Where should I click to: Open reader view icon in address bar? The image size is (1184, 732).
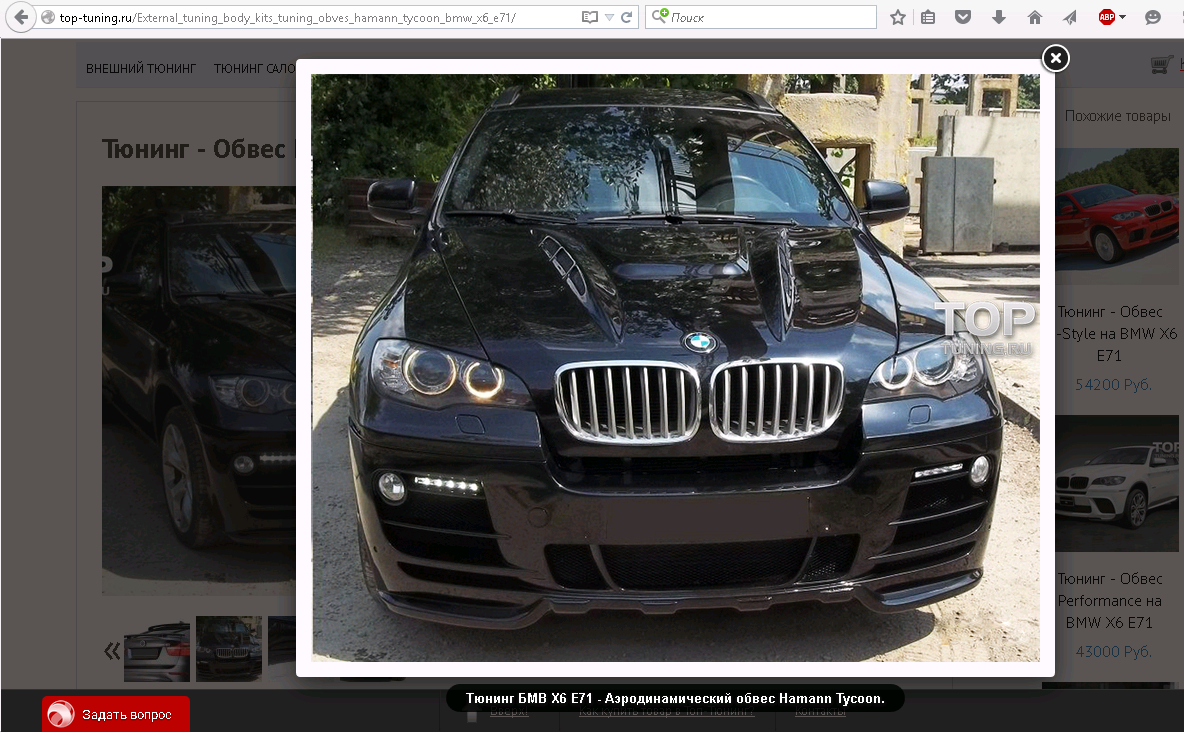590,17
